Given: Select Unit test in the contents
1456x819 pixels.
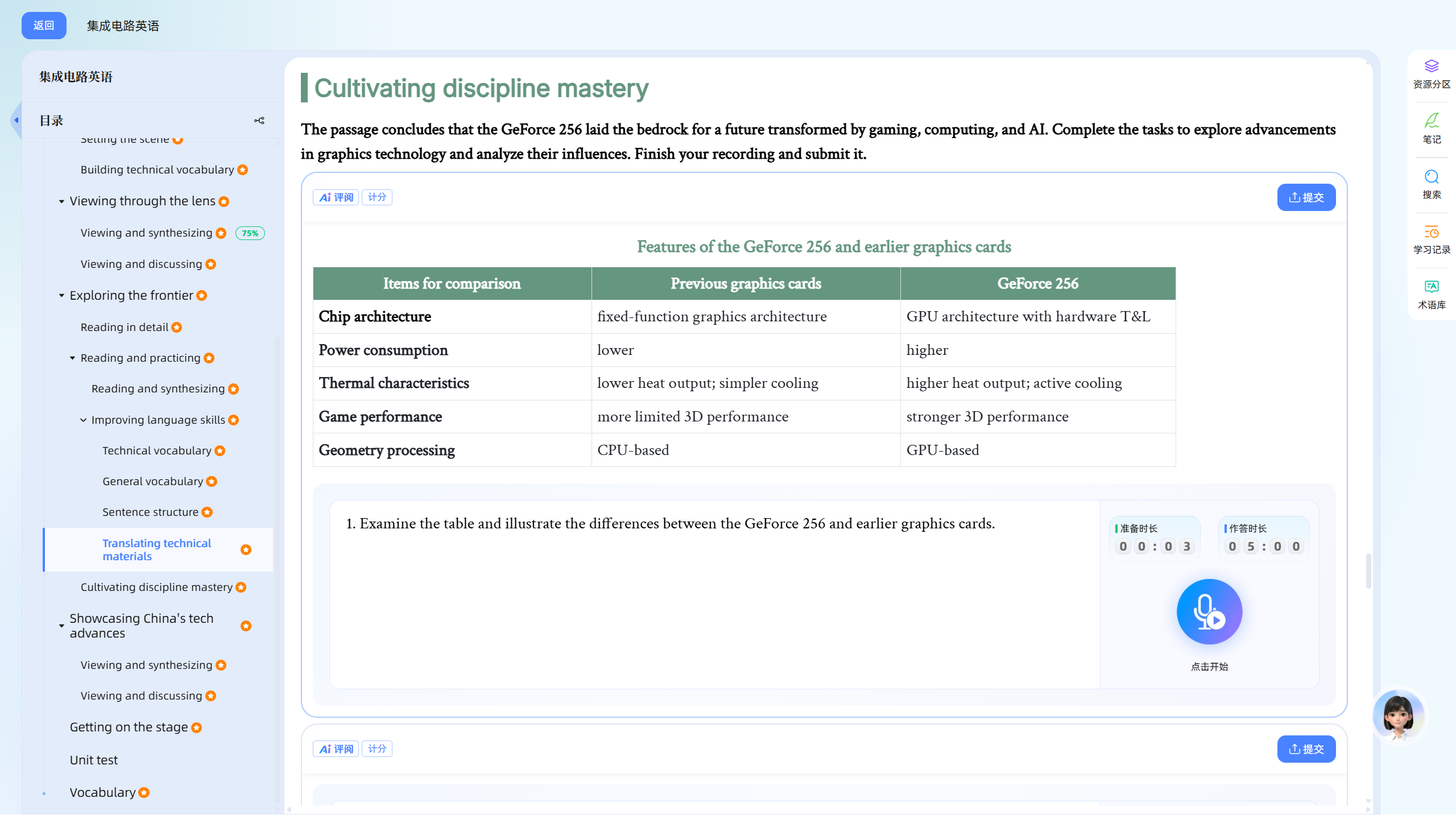Looking at the screenshot, I should [x=94, y=760].
